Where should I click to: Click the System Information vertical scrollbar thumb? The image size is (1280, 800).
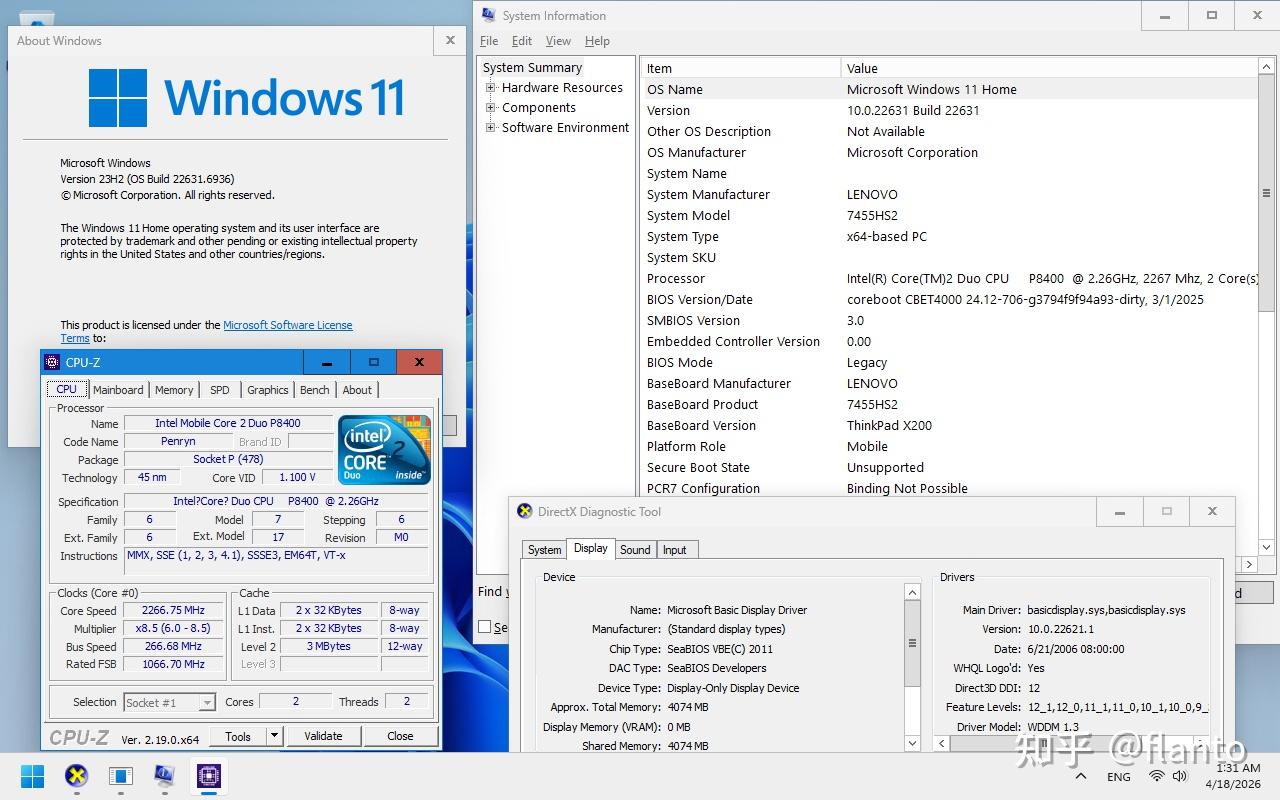tap(1266, 193)
